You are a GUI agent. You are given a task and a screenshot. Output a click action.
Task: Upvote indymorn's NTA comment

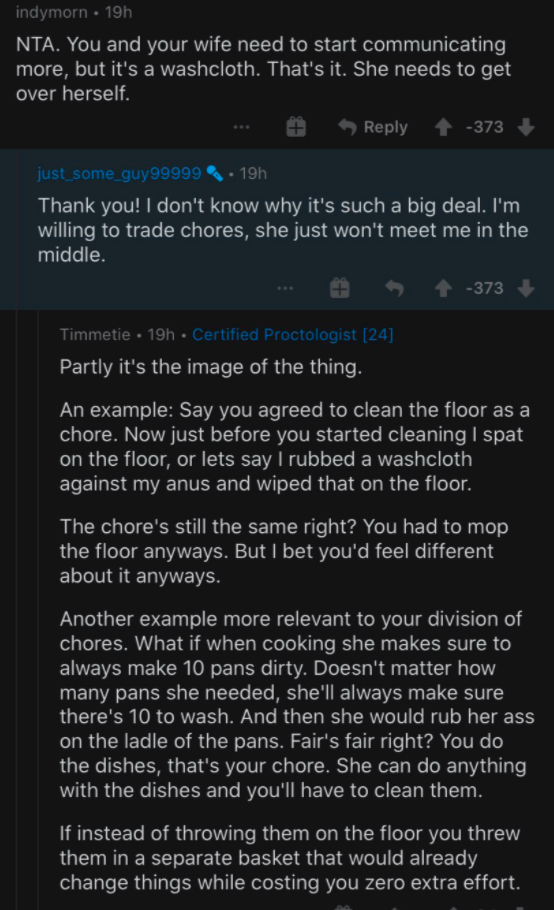point(443,127)
